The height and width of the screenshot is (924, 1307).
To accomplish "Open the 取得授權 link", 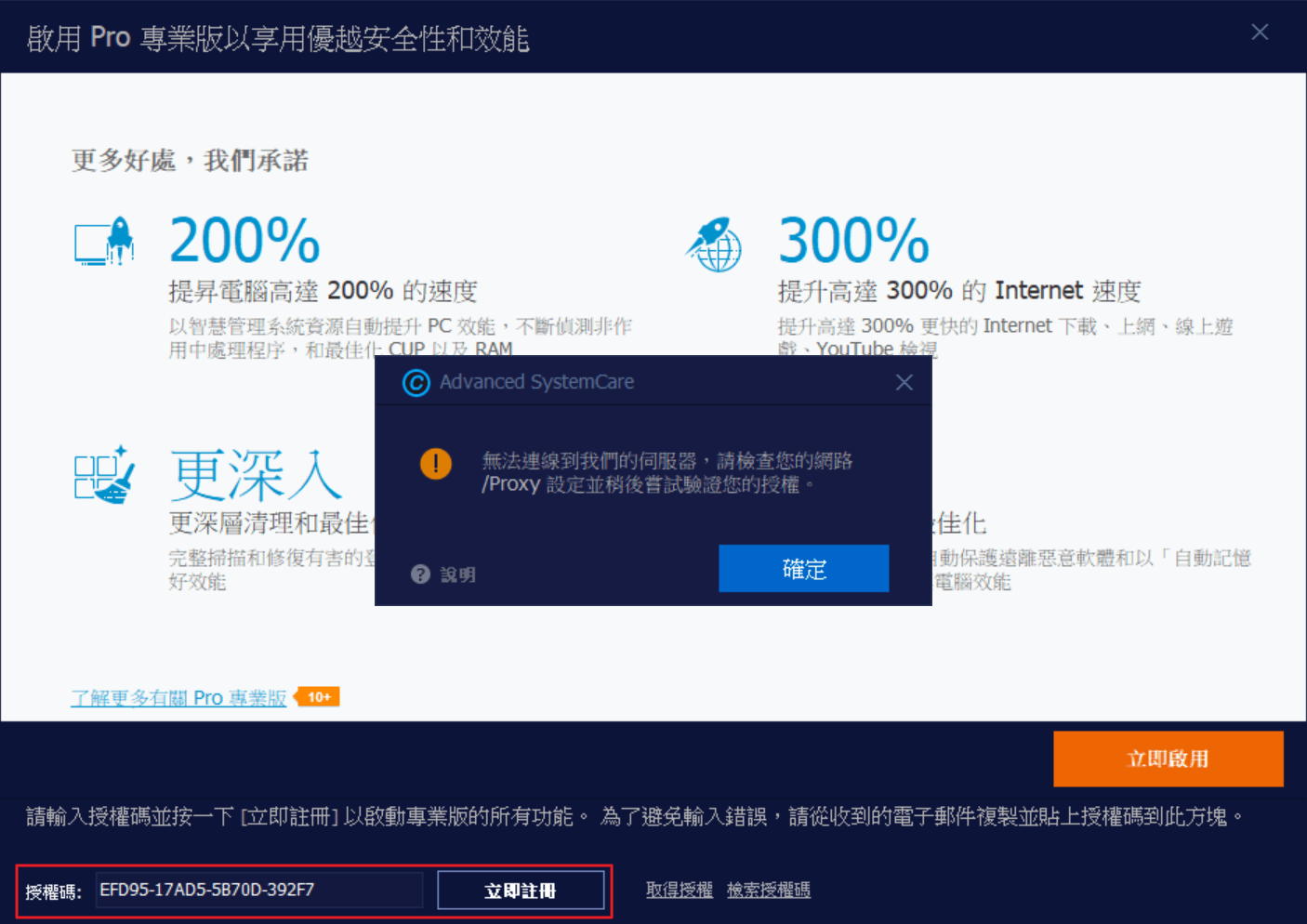I will click(x=680, y=890).
